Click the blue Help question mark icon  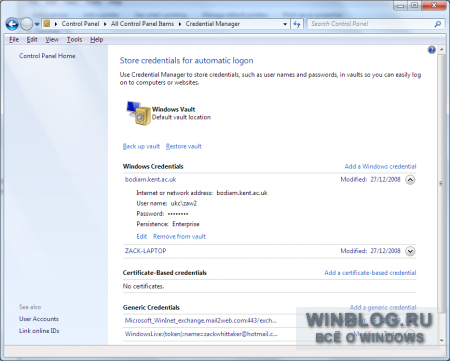(432, 50)
